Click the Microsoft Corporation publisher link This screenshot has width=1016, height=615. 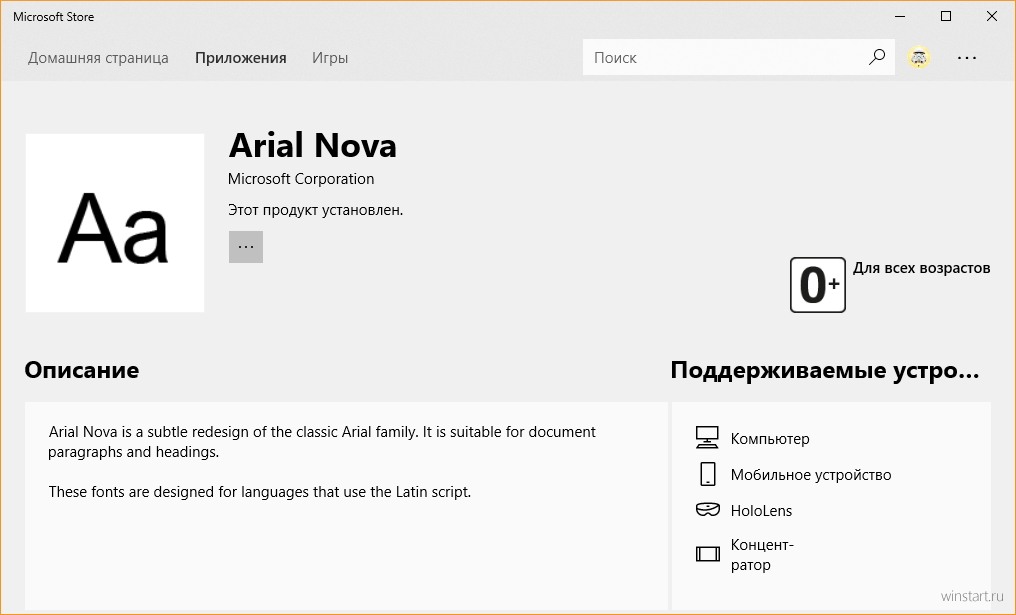point(301,179)
